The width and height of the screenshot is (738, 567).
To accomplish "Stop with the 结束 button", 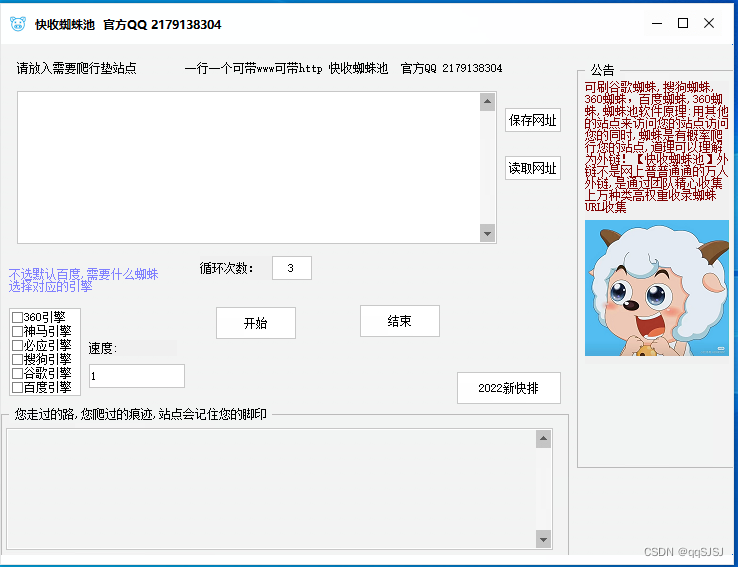I will [x=400, y=321].
